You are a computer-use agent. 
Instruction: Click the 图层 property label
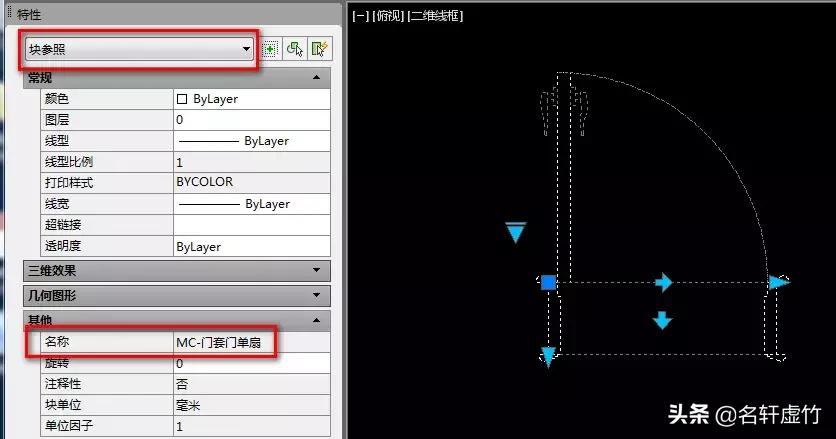[x=57, y=120]
